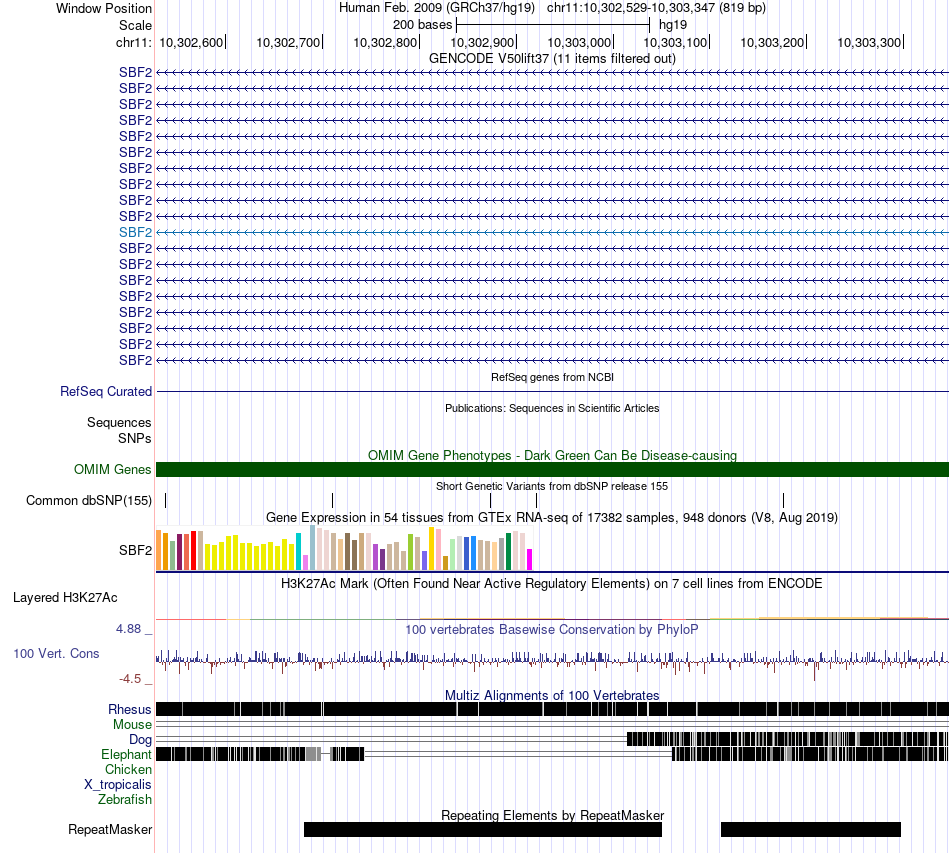Open the OMIM Gene Phenotypes track title

tap(552, 455)
